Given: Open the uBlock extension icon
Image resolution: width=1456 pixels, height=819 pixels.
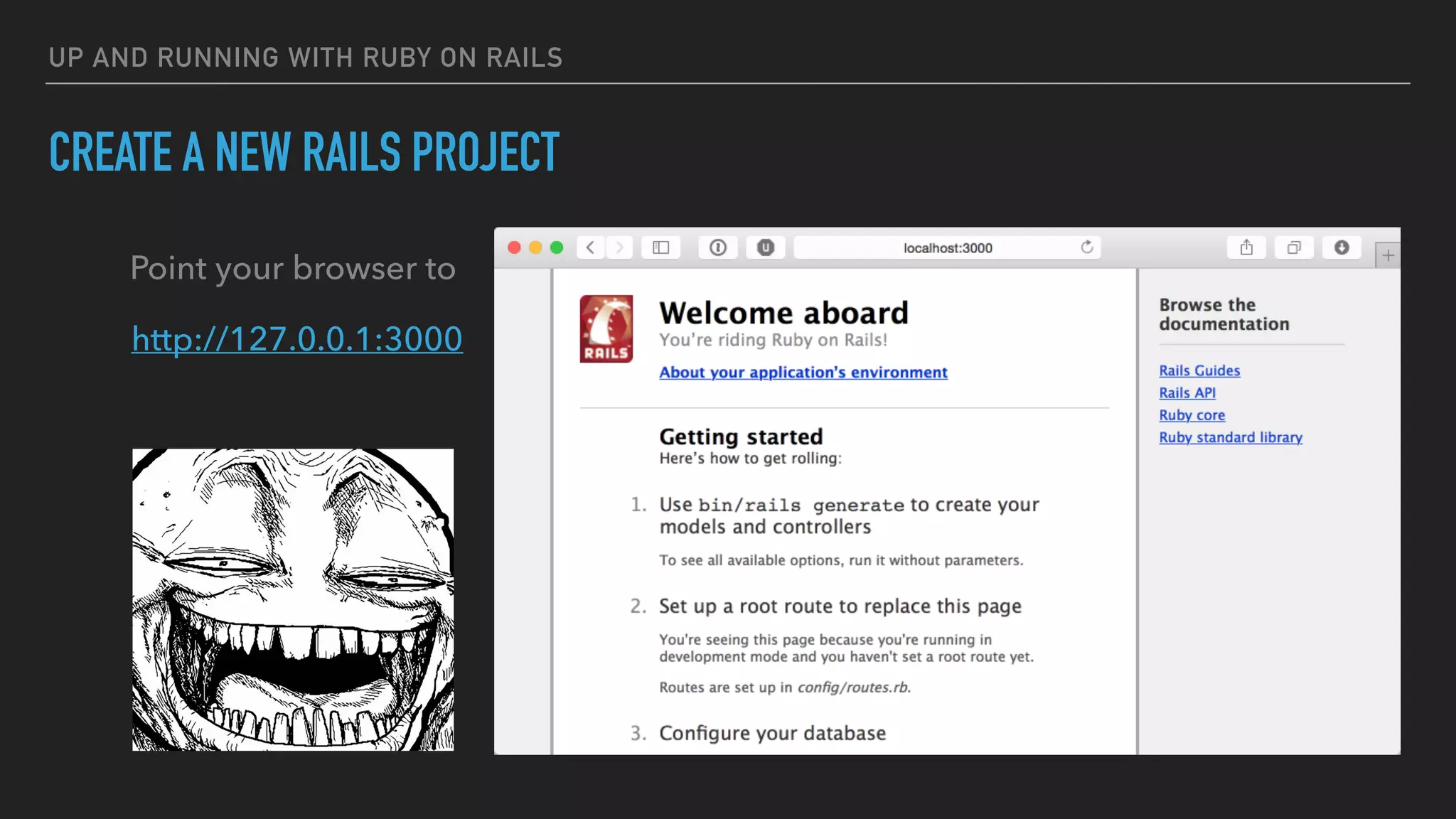Looking at the screenshot, I should tap(766, 247).
